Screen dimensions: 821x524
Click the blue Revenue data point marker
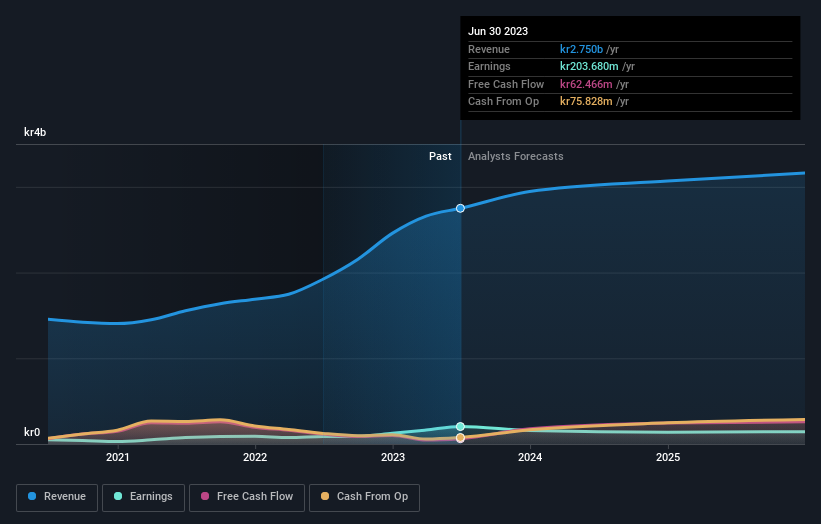click(x=460, y=208)
